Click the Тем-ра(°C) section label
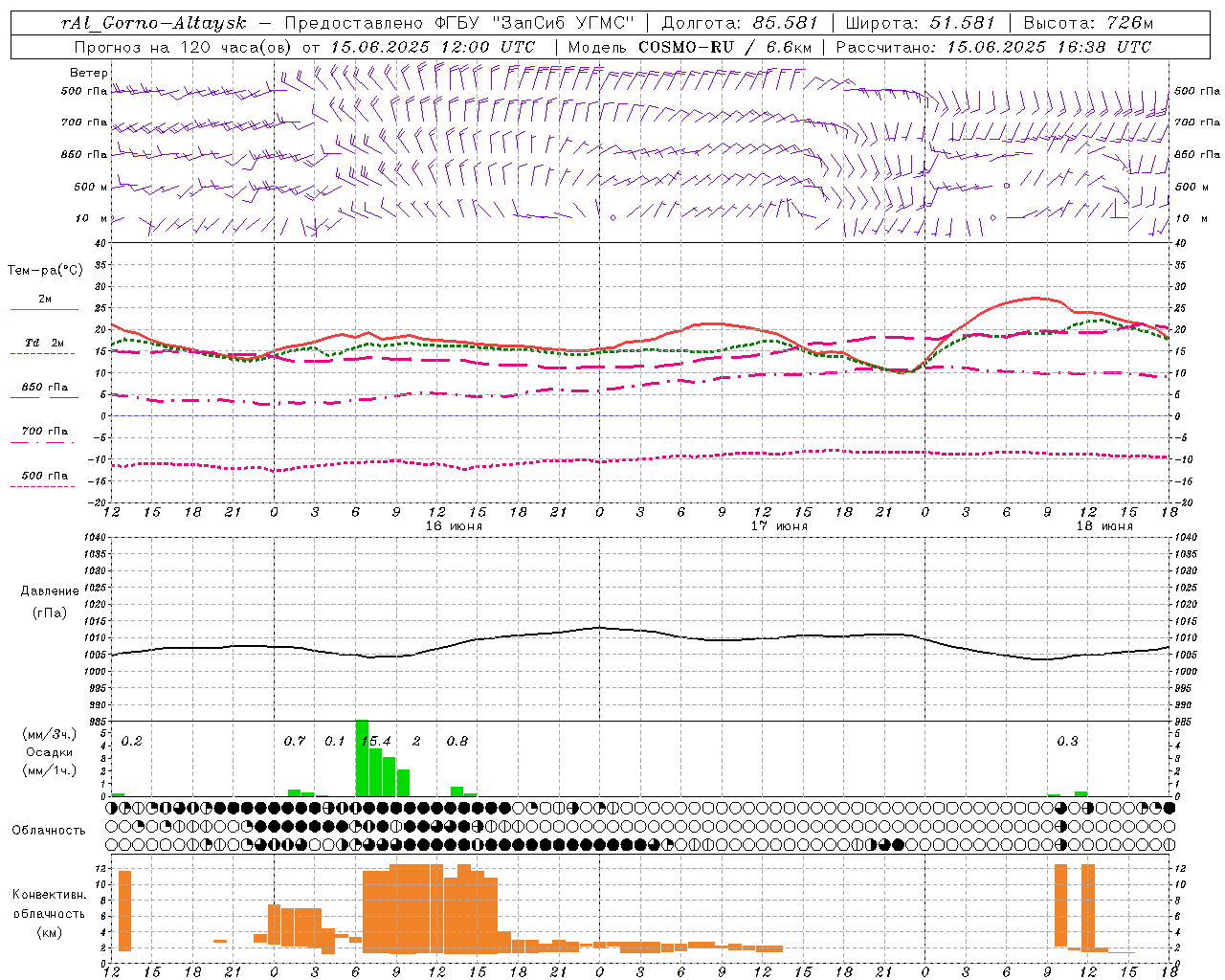 coord(45,271)
